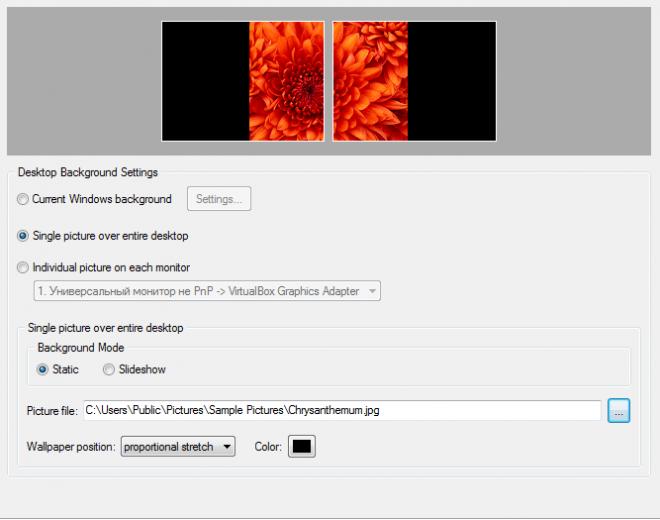The image size is (660, 520).
Task: Click the gray area left of monitor previews
Action: click(x=80, y=81)
